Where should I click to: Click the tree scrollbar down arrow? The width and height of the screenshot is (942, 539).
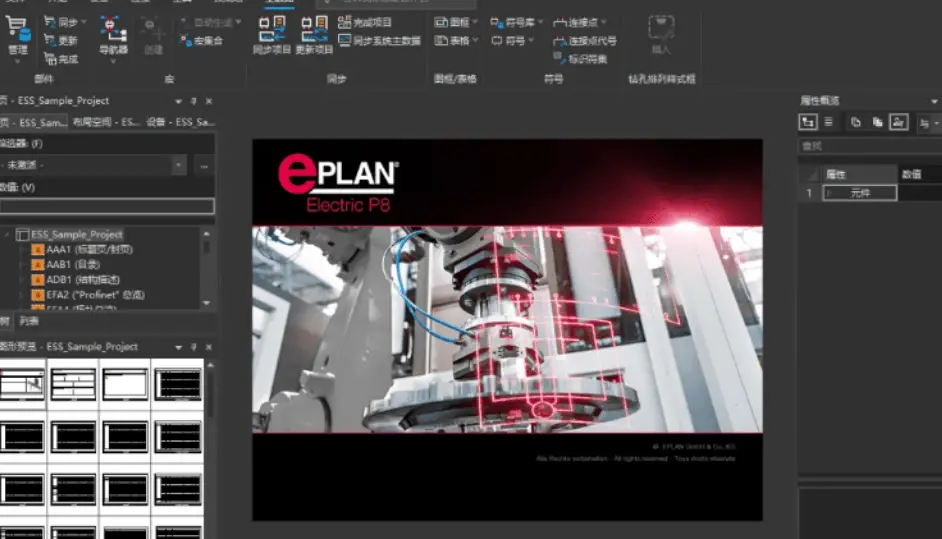[207, 303]
